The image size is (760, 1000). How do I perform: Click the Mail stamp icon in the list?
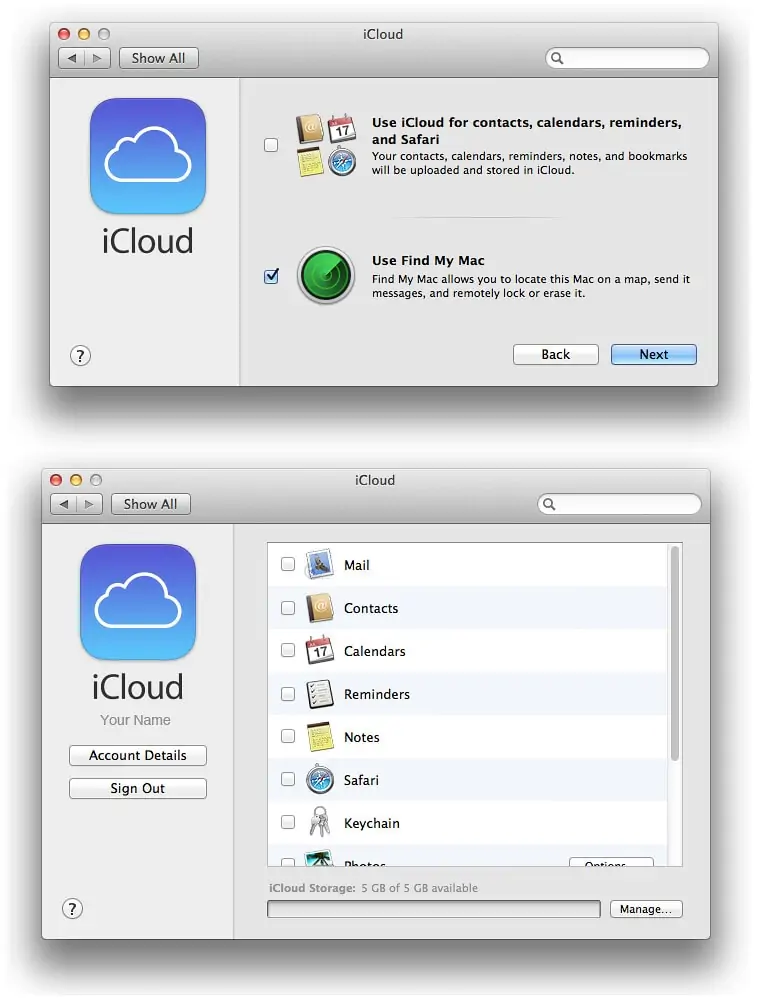point(319,564)
